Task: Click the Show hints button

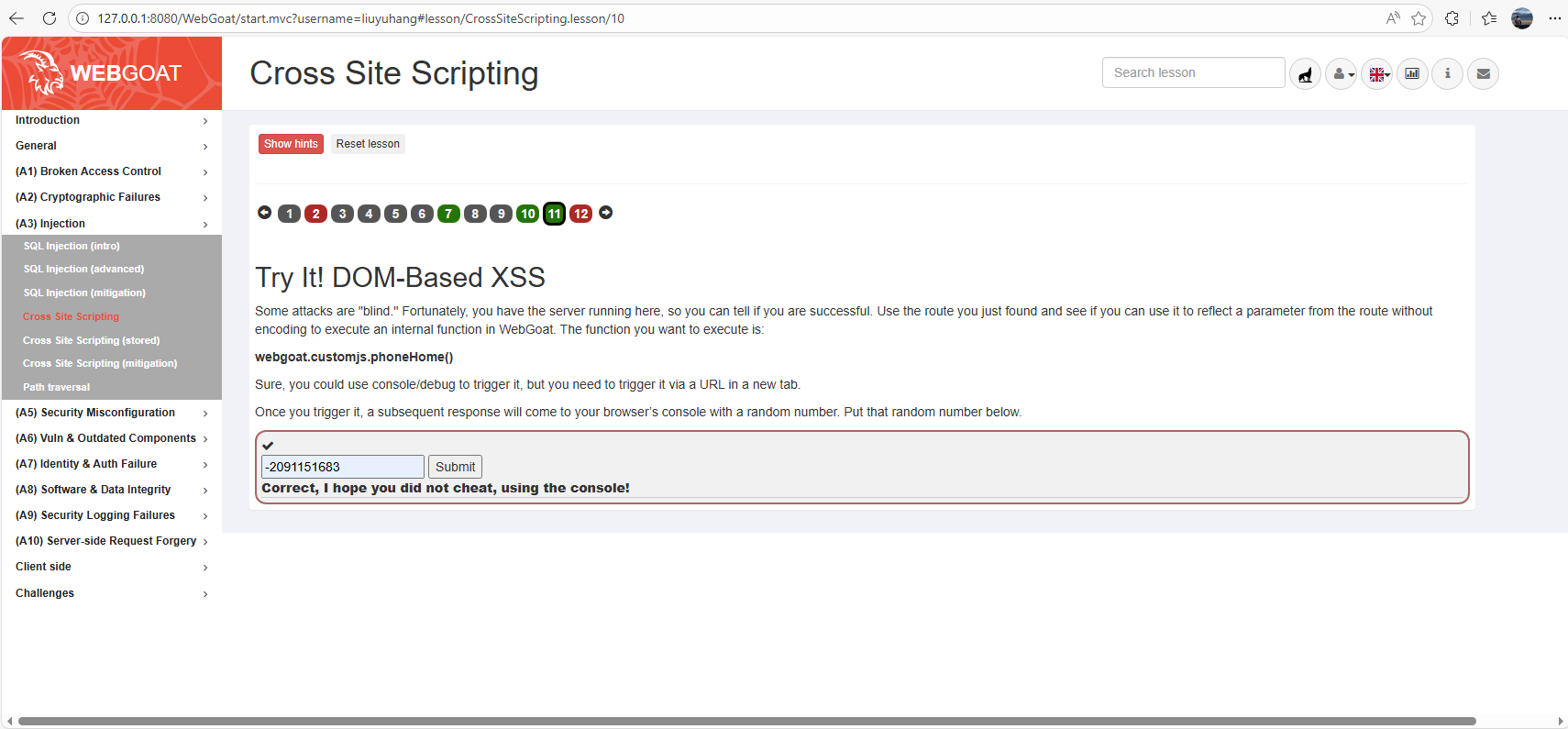Action: tap(291, 144)
